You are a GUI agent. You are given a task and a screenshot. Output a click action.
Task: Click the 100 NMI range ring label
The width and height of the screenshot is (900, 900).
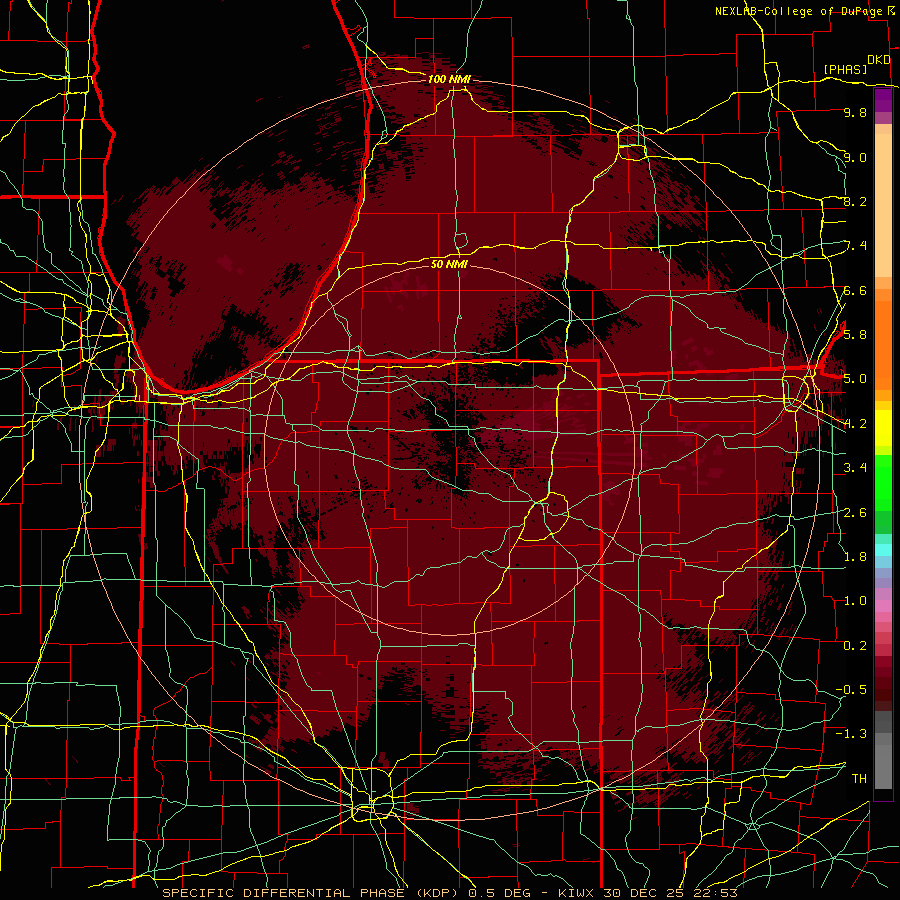pos(449,79)
